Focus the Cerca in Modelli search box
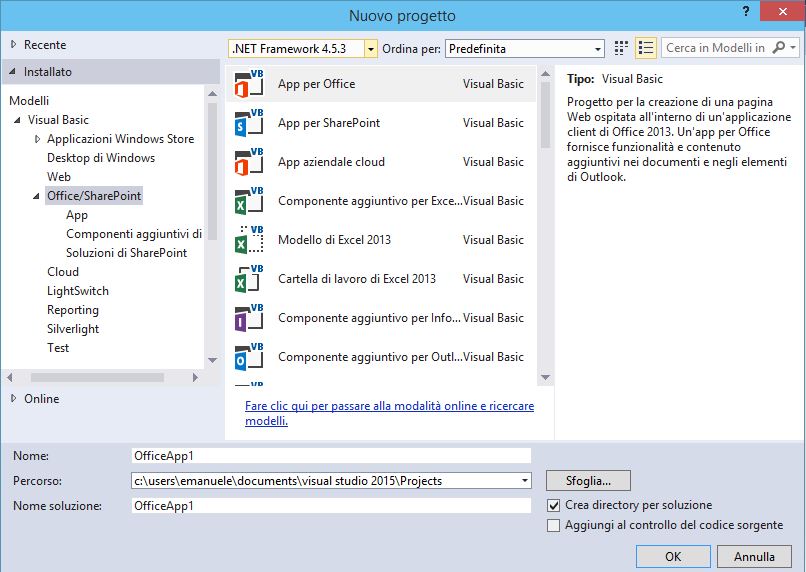The image size is (806, 572). point(716,48)
